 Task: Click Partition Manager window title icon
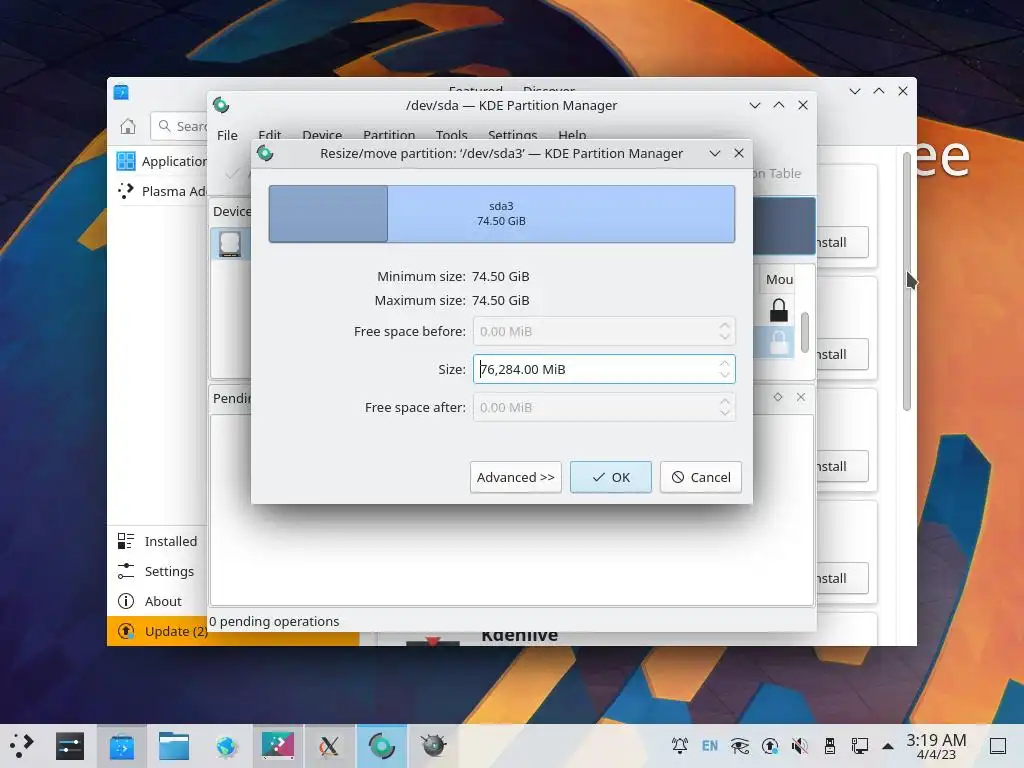pyautogui.click(x=221, y=105)
